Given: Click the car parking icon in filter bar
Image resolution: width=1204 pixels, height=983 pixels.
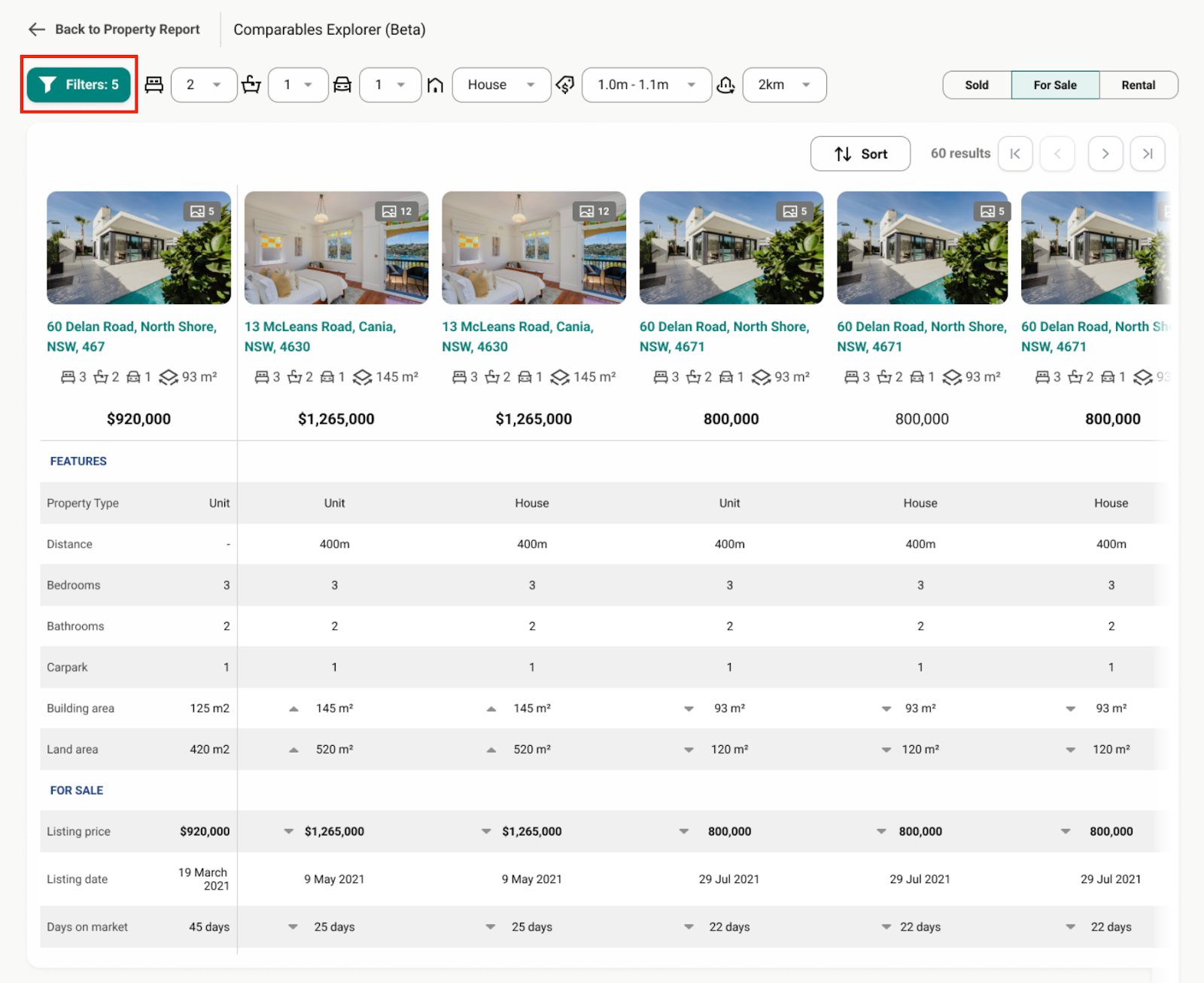Looking at the screenshot, I should coord(342,84).
